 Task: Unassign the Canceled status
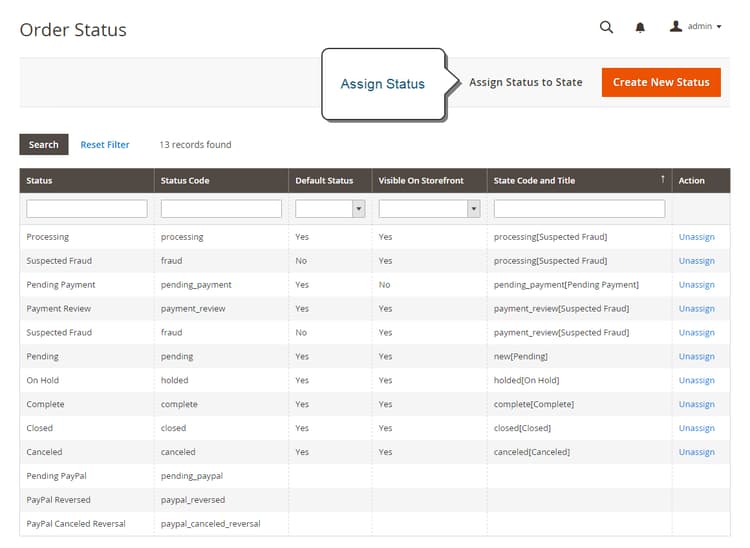[x=696, y=452]
